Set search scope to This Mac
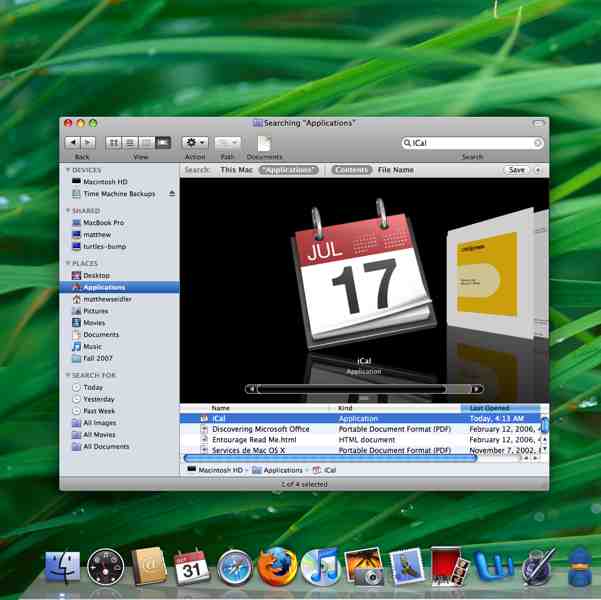Screen dimensions: 601x600 click(x=236, y=170)
